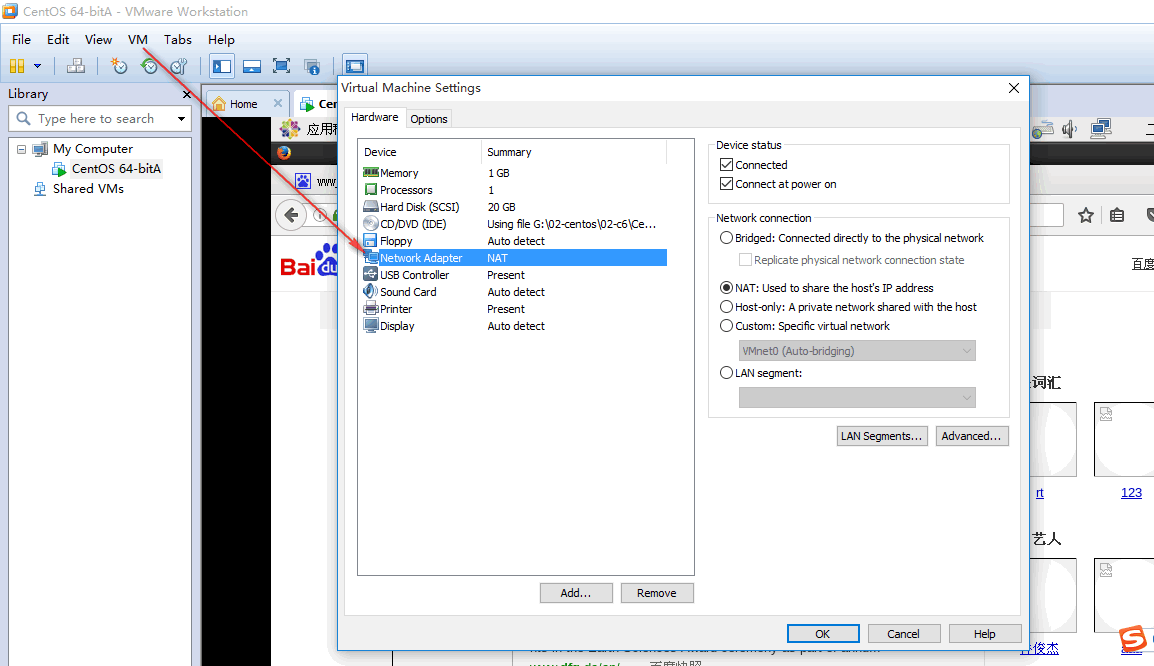The image size is (1154, 666).
Task: Open the Tabs menu
Action: (177, 40)
